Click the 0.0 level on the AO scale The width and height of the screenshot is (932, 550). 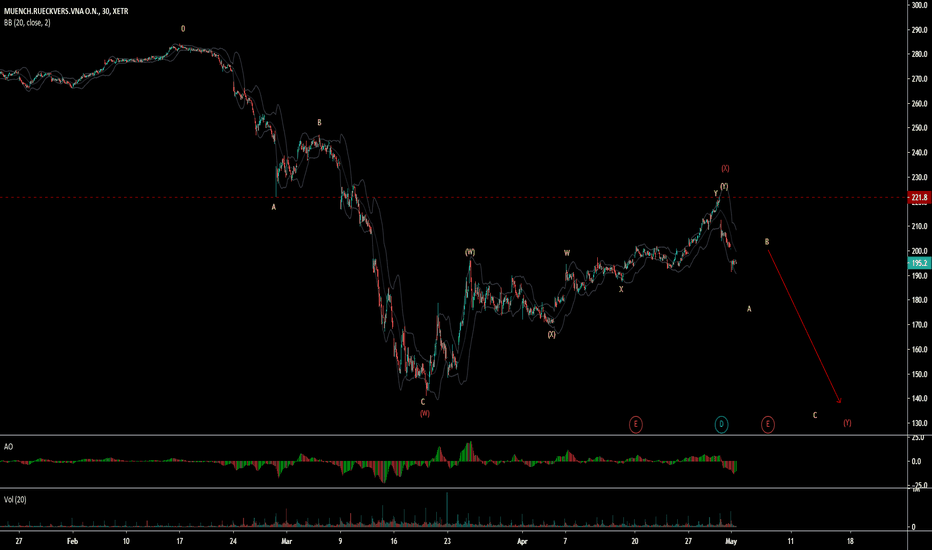916,461
